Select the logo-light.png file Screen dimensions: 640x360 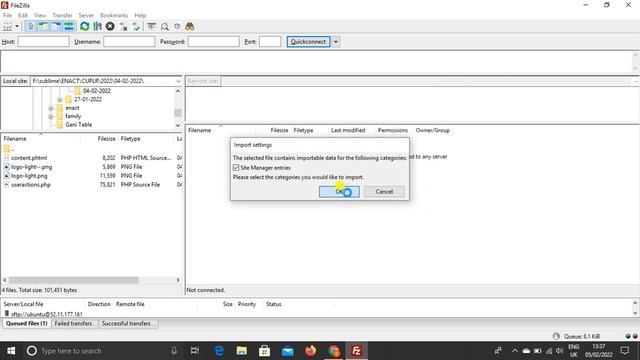click(x=29, y=176)
